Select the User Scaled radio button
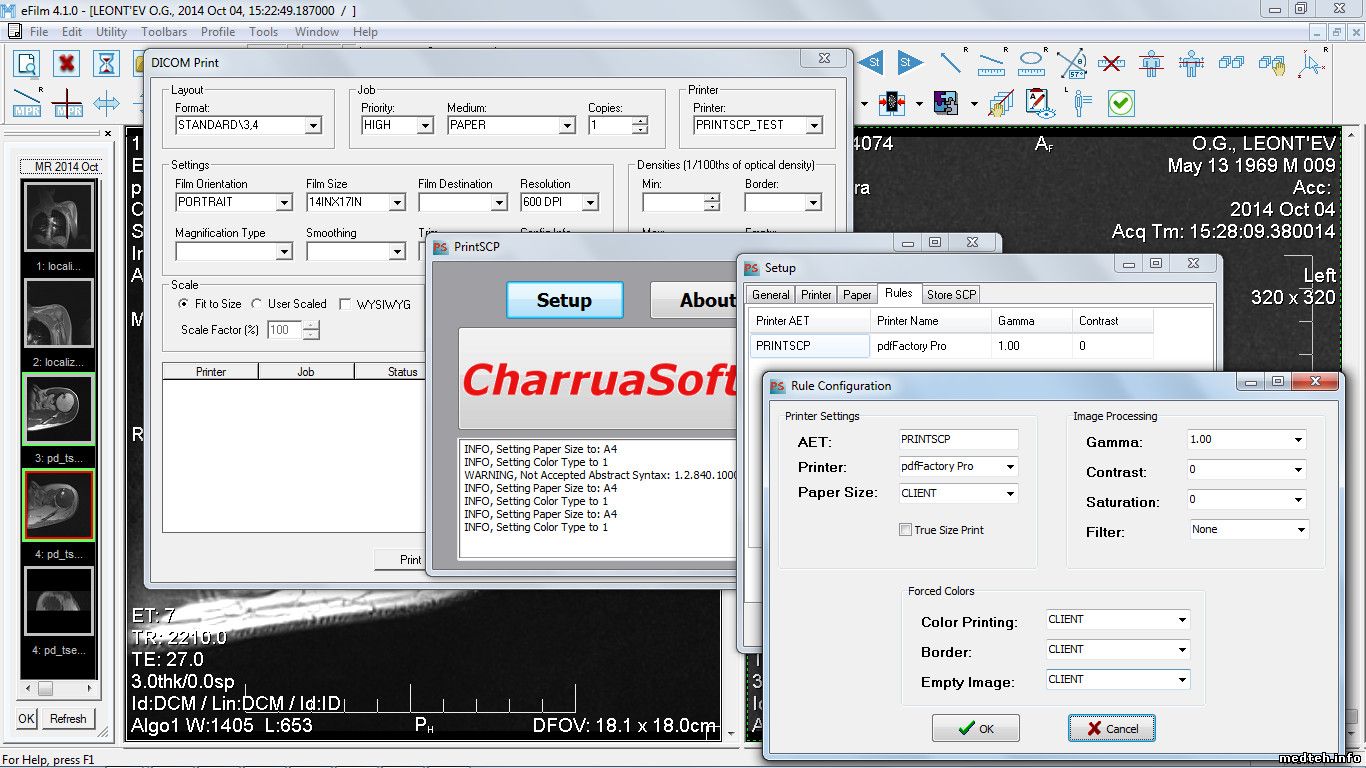The width and height of the screenshot is (1366, 768). (x=257, y=304)
